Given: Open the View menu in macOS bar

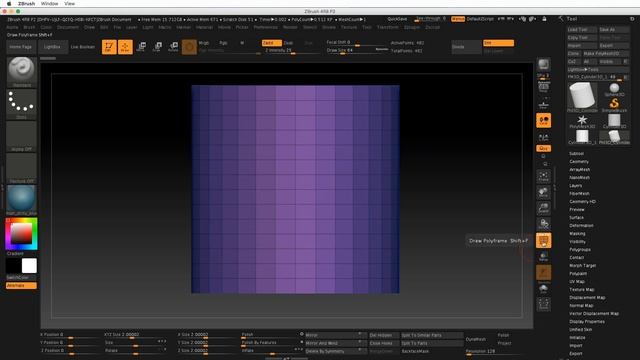Looking at the screenshot, I should pos(69,3).
